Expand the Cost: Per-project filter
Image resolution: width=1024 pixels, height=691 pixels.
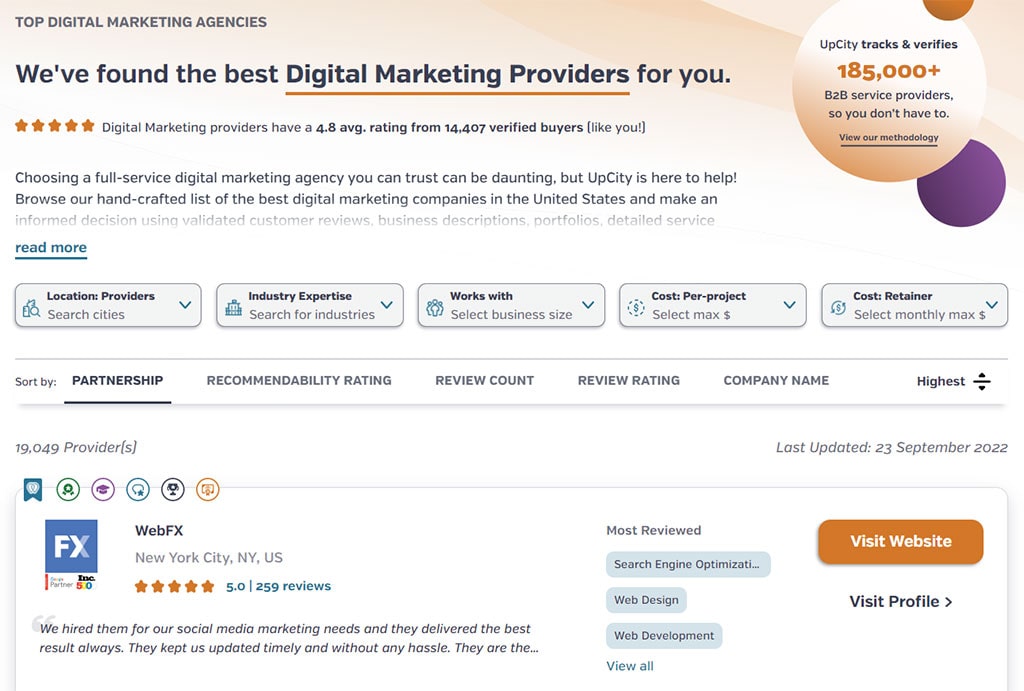click(712, 305)
